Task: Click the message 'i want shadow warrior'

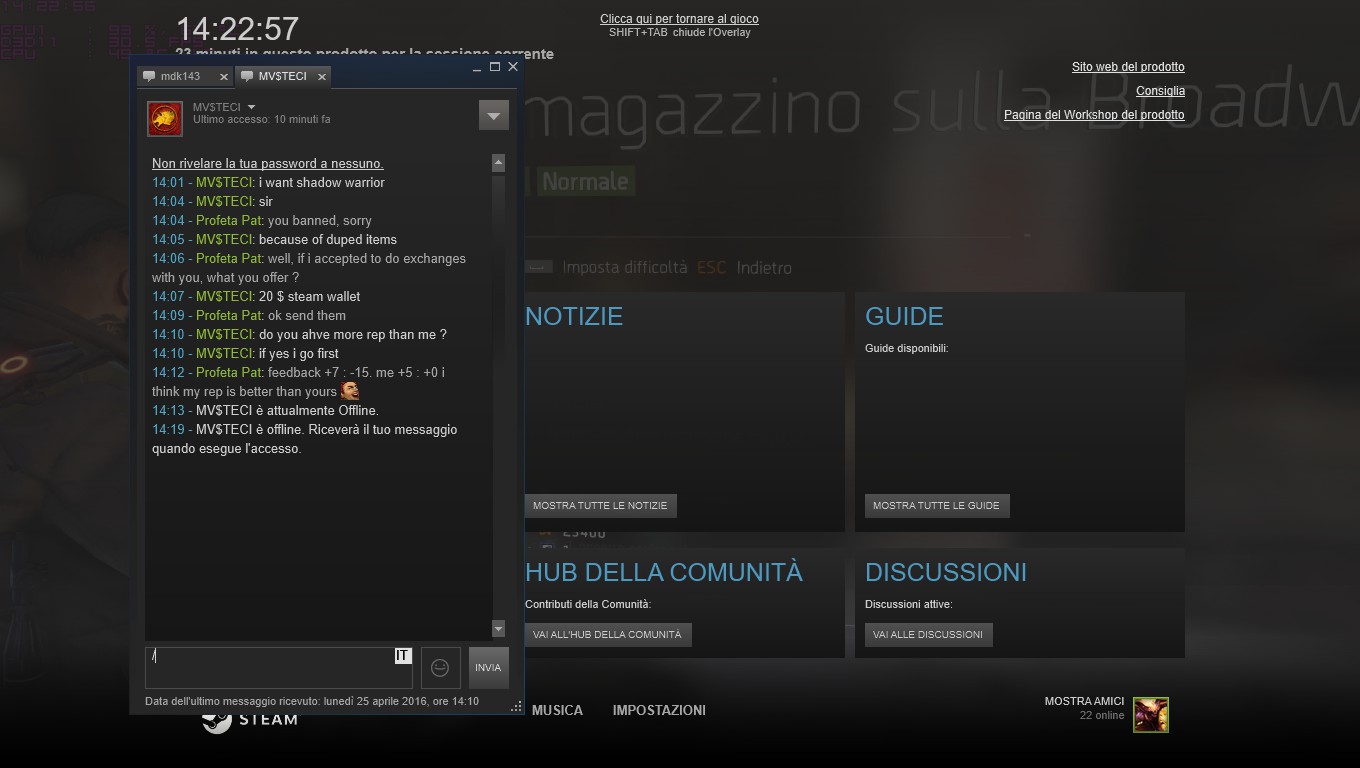Action: [x=321, y=182]
